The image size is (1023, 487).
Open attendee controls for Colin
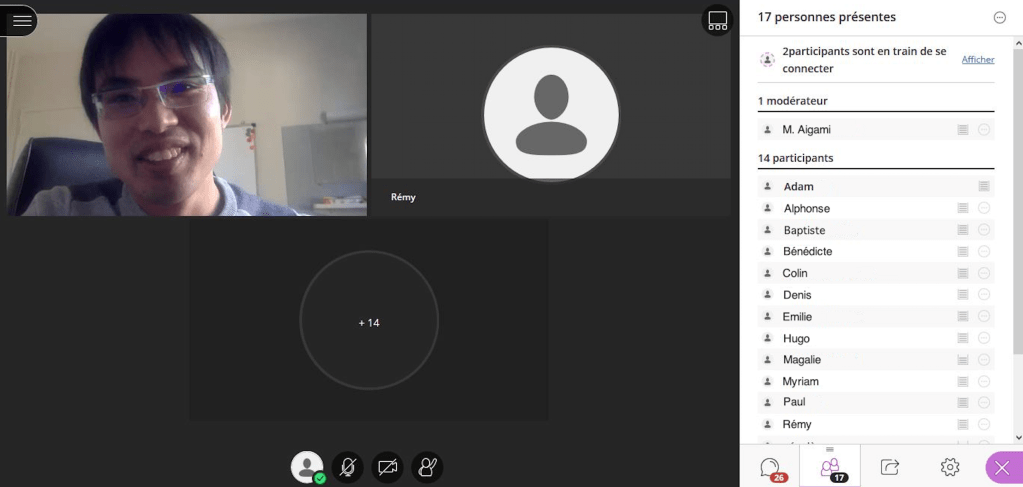[x=984, y=274]
